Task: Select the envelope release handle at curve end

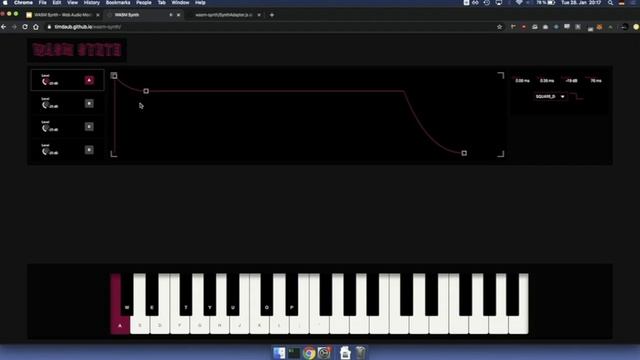Action: (x=464, y=153)
